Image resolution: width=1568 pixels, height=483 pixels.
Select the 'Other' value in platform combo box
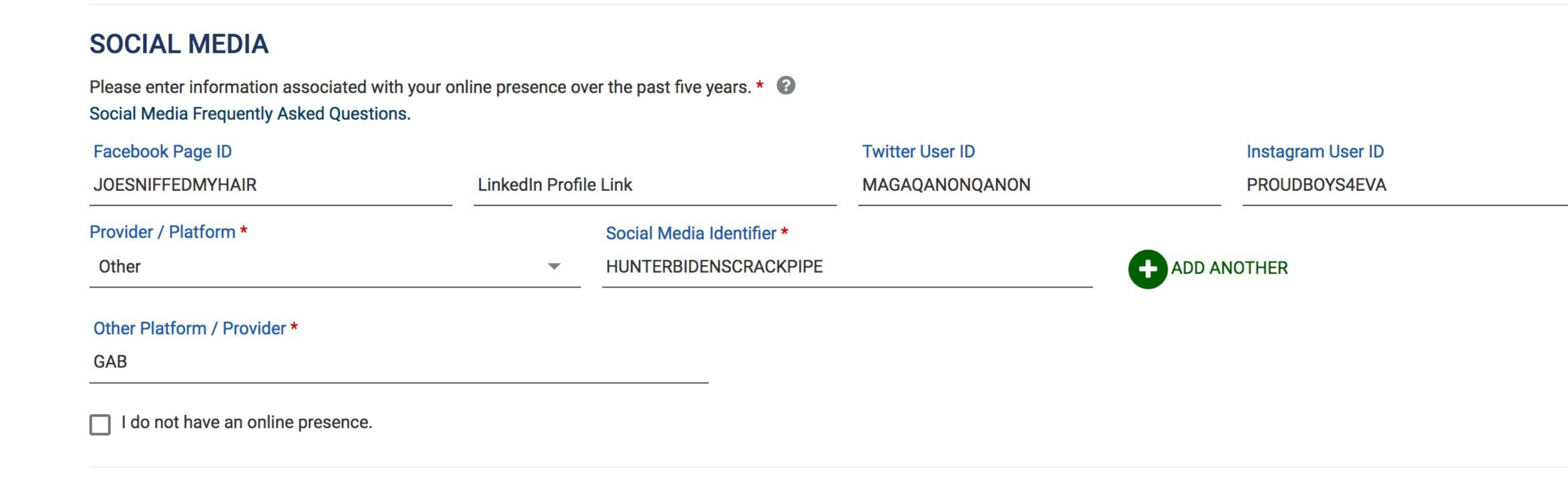[x=335, y=267]
